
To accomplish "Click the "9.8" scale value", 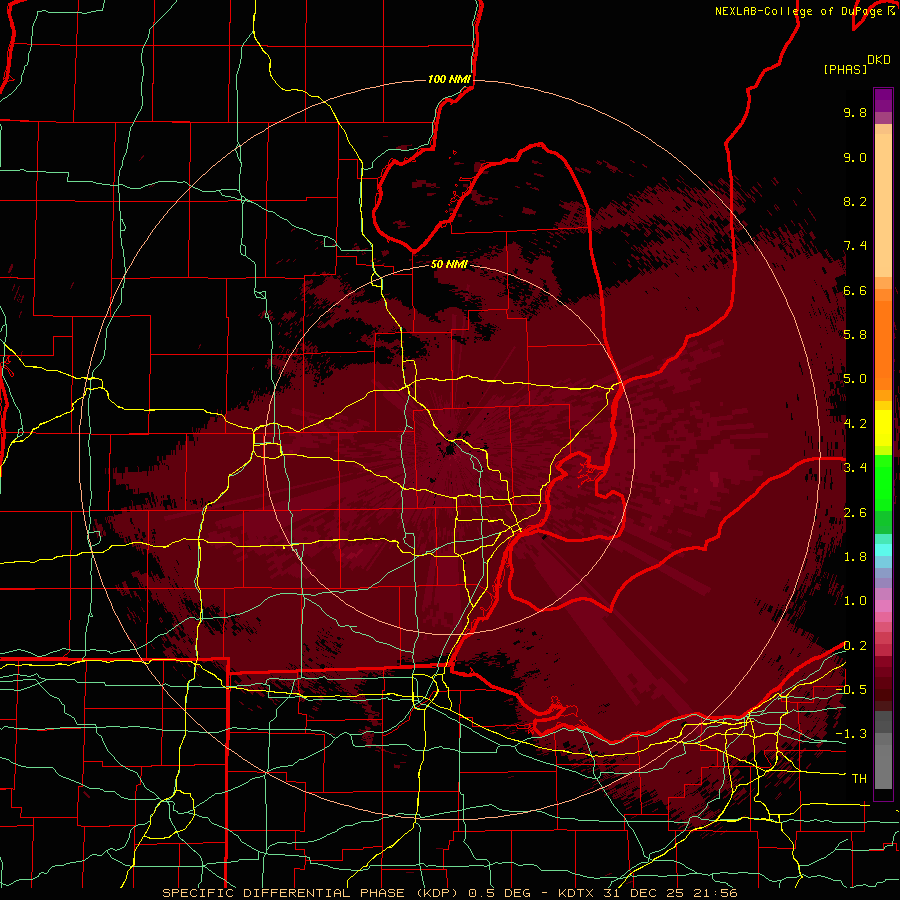I will pos(855,112).
